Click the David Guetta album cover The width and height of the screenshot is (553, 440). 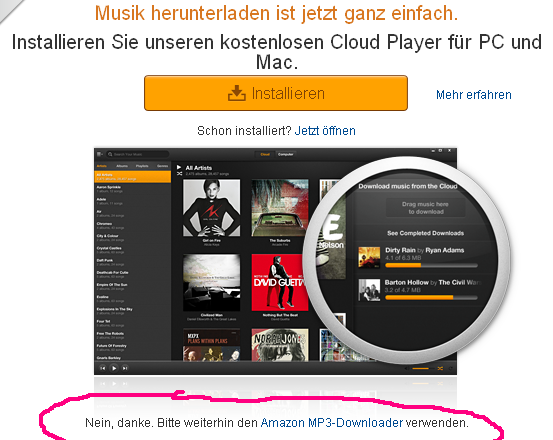(278, 282)
